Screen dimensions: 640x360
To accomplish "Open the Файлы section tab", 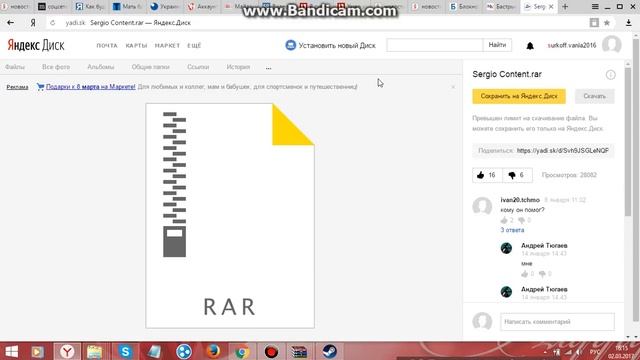I will [15, 67].
